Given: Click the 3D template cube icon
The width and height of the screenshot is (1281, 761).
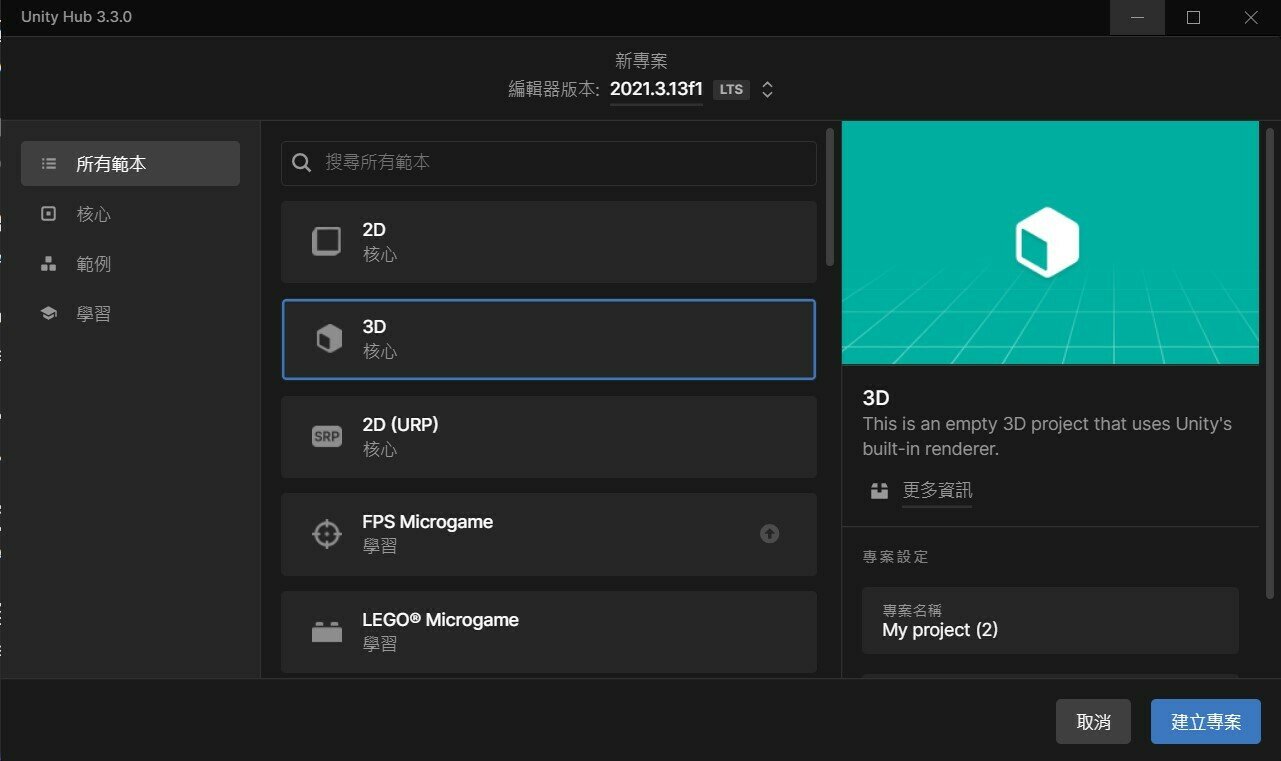Looking at the screenshot, I should [x=328, y=339].
